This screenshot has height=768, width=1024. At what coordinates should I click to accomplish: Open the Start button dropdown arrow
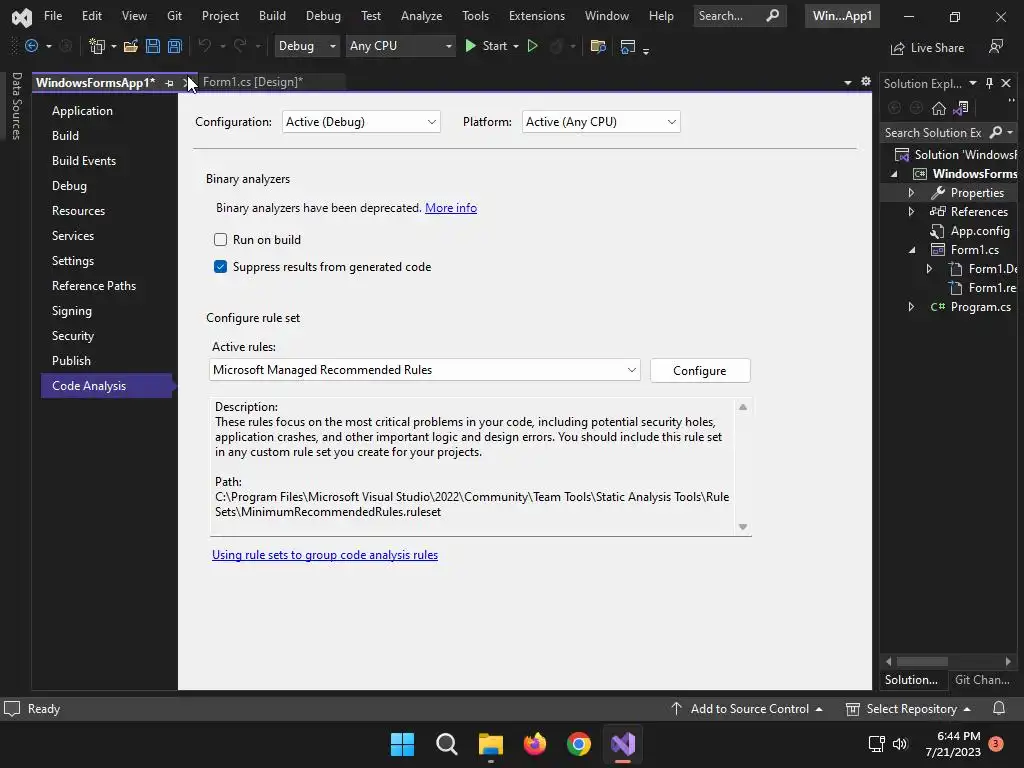(x=516, y=46)
